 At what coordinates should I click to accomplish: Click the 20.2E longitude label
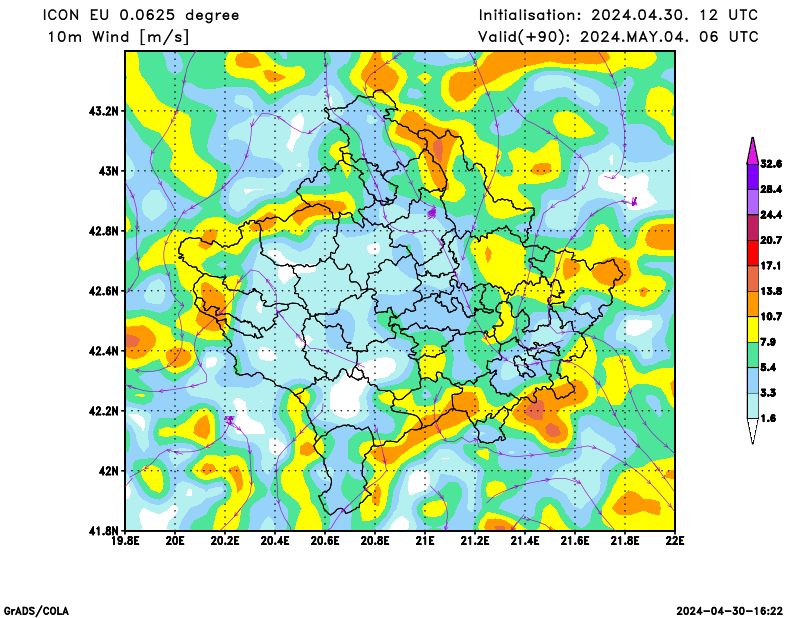pyautogui.click(x=225, y=540)
